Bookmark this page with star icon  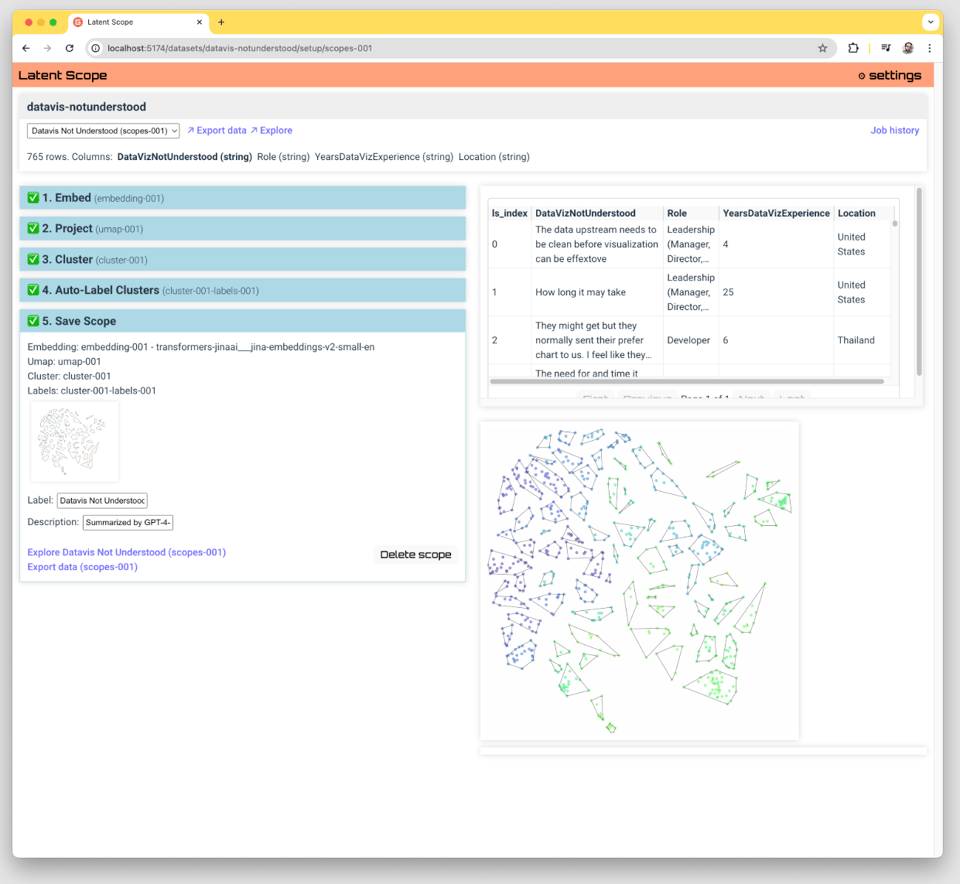pos(823,48)
